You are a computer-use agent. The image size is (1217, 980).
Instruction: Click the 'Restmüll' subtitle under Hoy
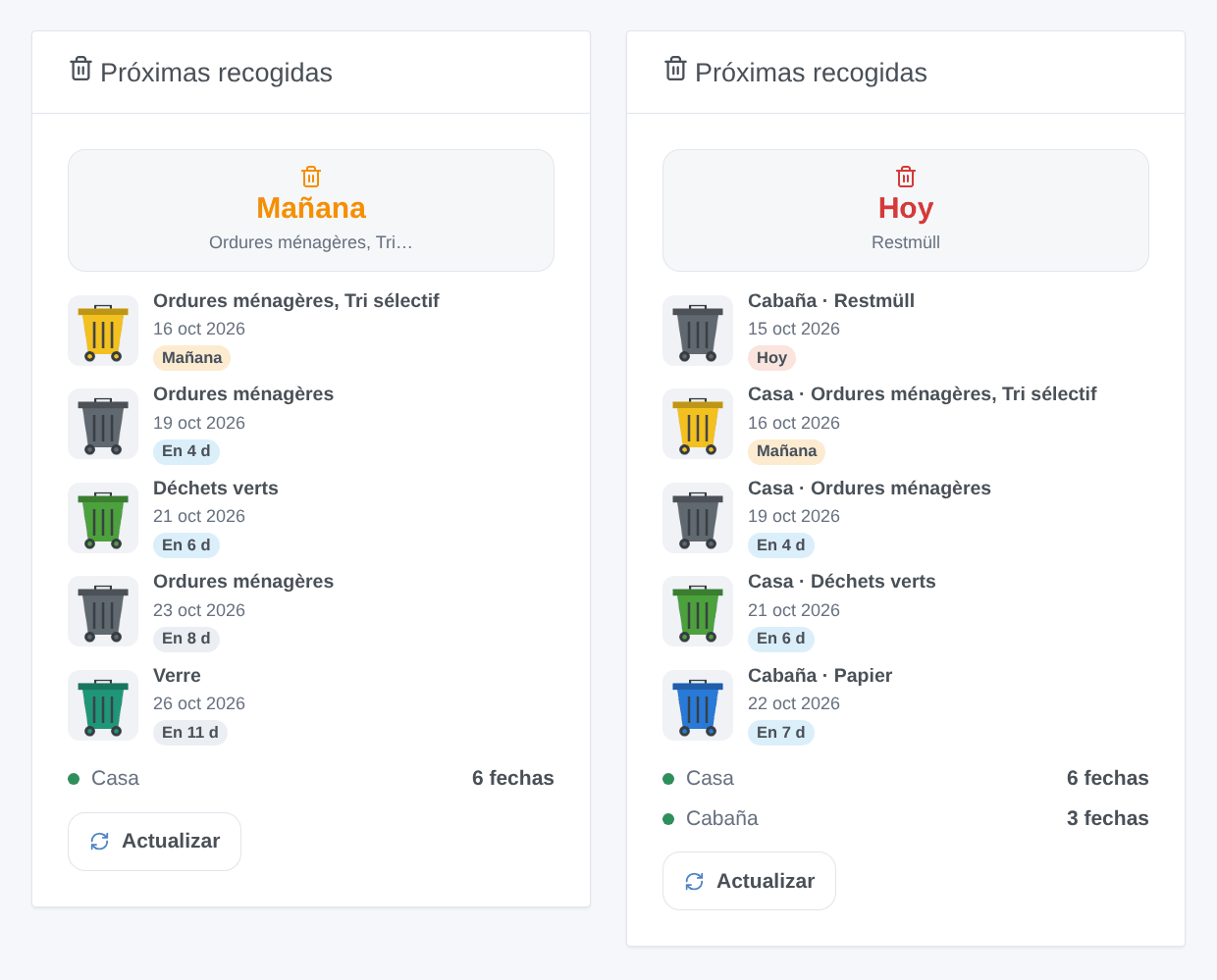click(x=906, y=242)
